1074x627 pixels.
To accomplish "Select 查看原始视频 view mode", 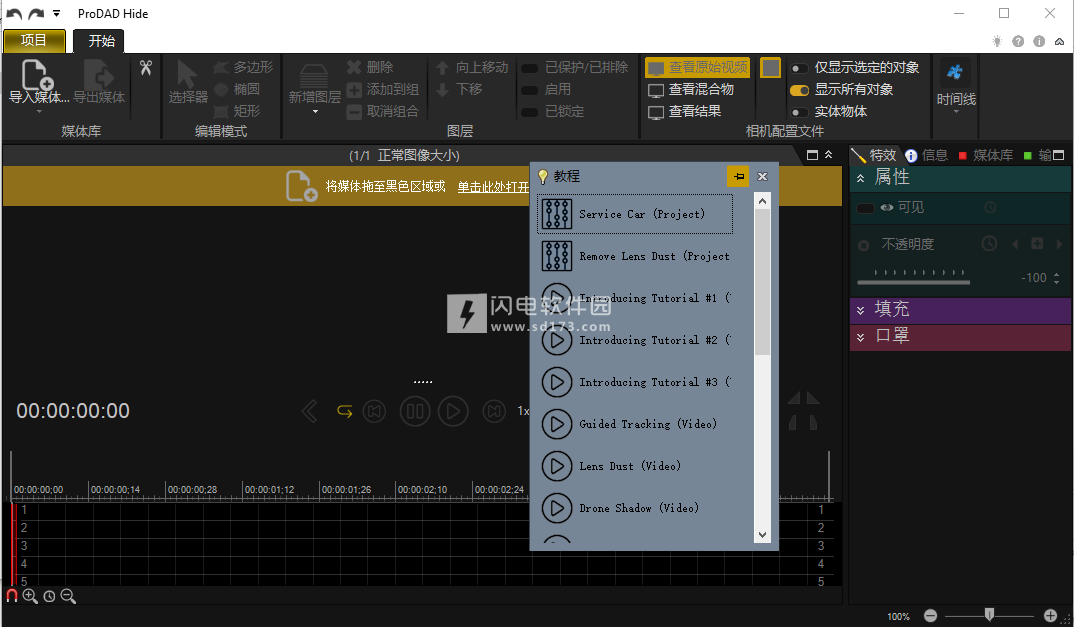I will click(697, 67).
